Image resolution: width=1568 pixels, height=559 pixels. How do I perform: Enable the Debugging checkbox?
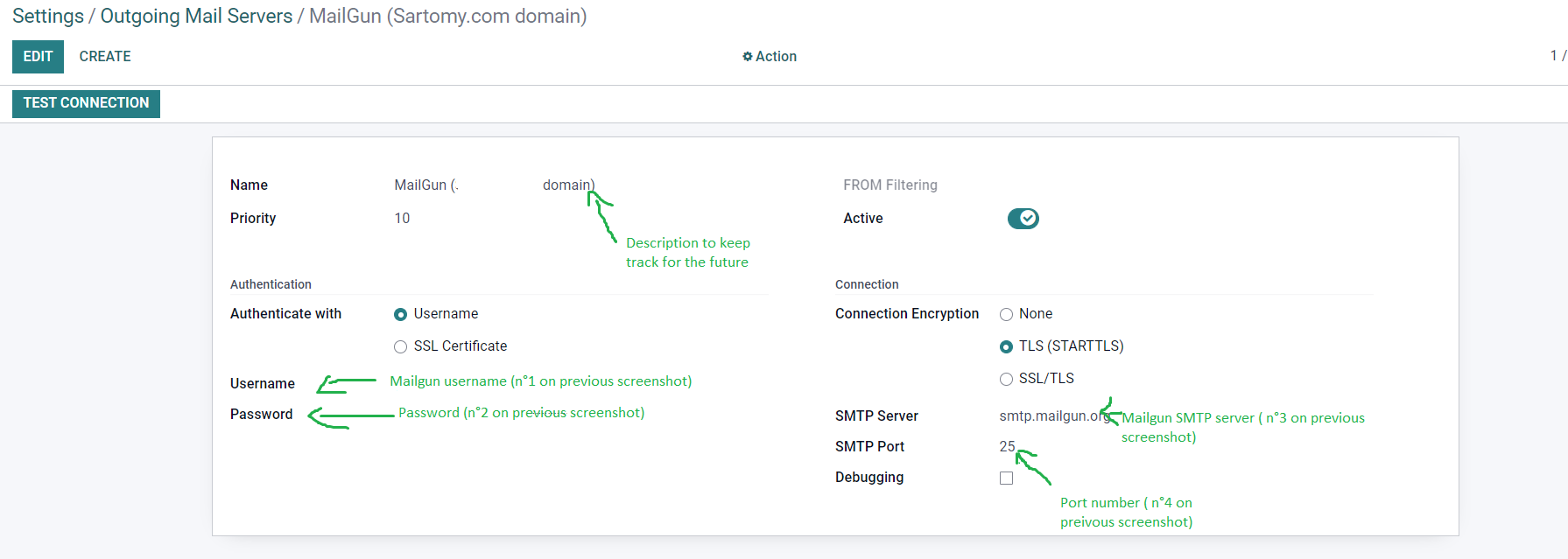[x=1007, y=478]
